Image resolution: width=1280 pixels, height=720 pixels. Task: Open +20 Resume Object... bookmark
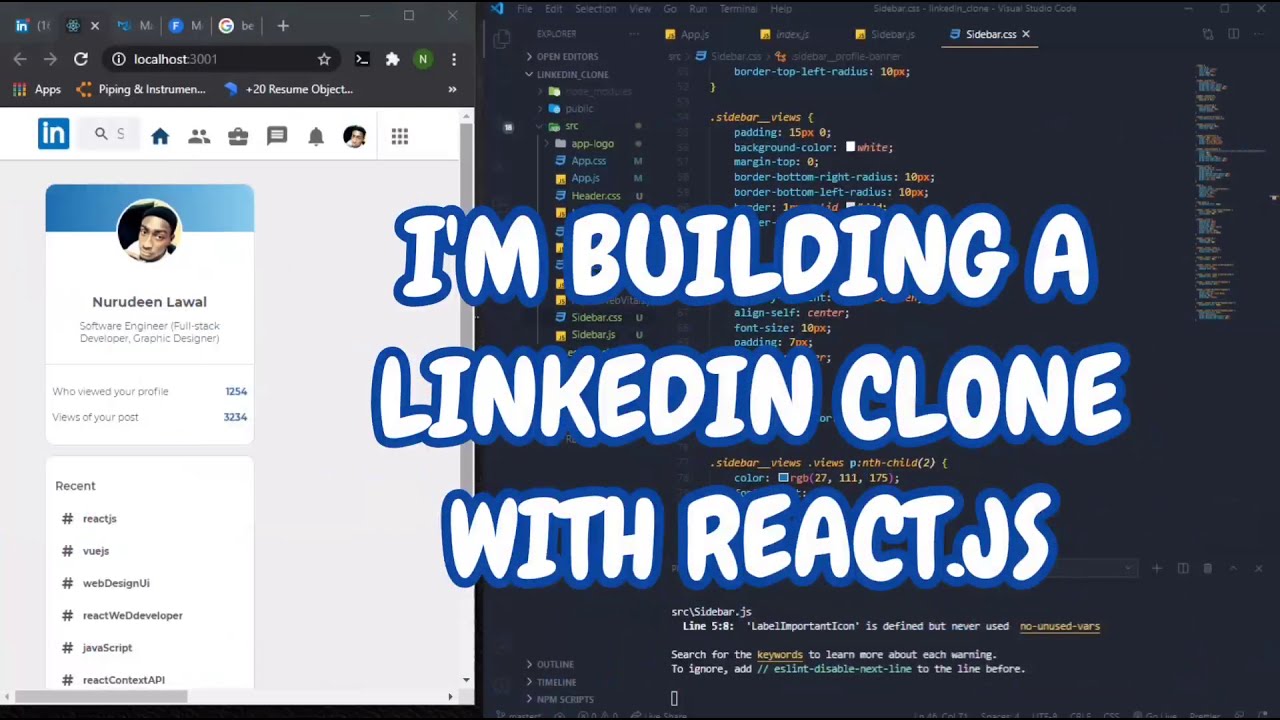[x=289, y=89]
